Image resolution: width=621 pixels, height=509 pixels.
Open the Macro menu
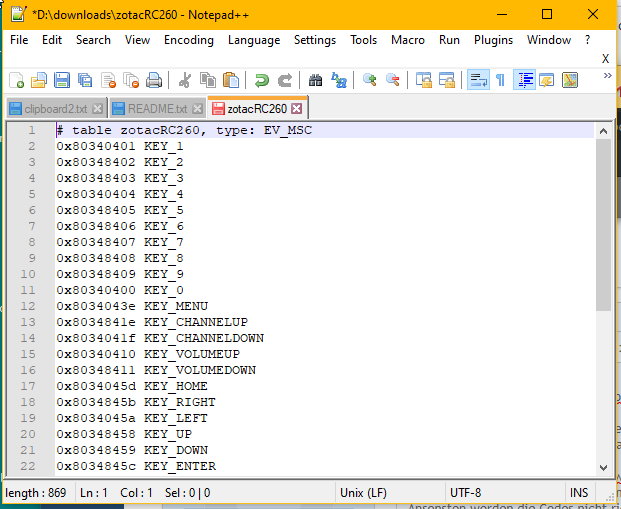pos(408,40)
